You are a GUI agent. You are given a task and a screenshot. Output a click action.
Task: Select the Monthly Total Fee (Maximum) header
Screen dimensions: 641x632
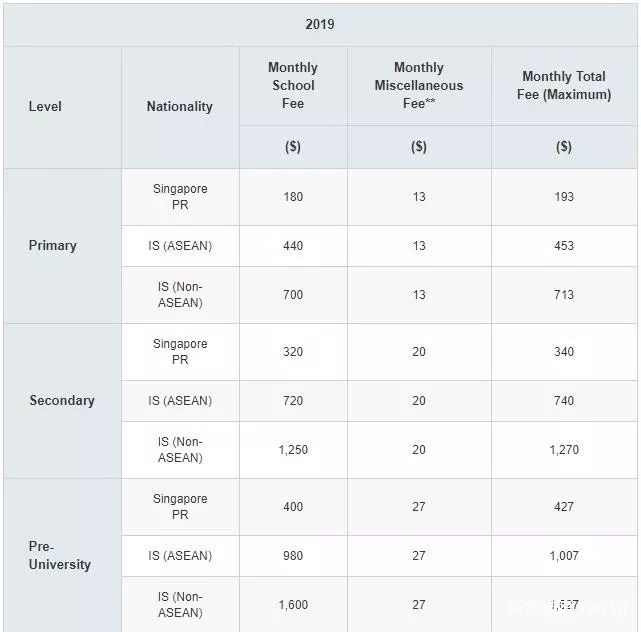coord(564,85)
